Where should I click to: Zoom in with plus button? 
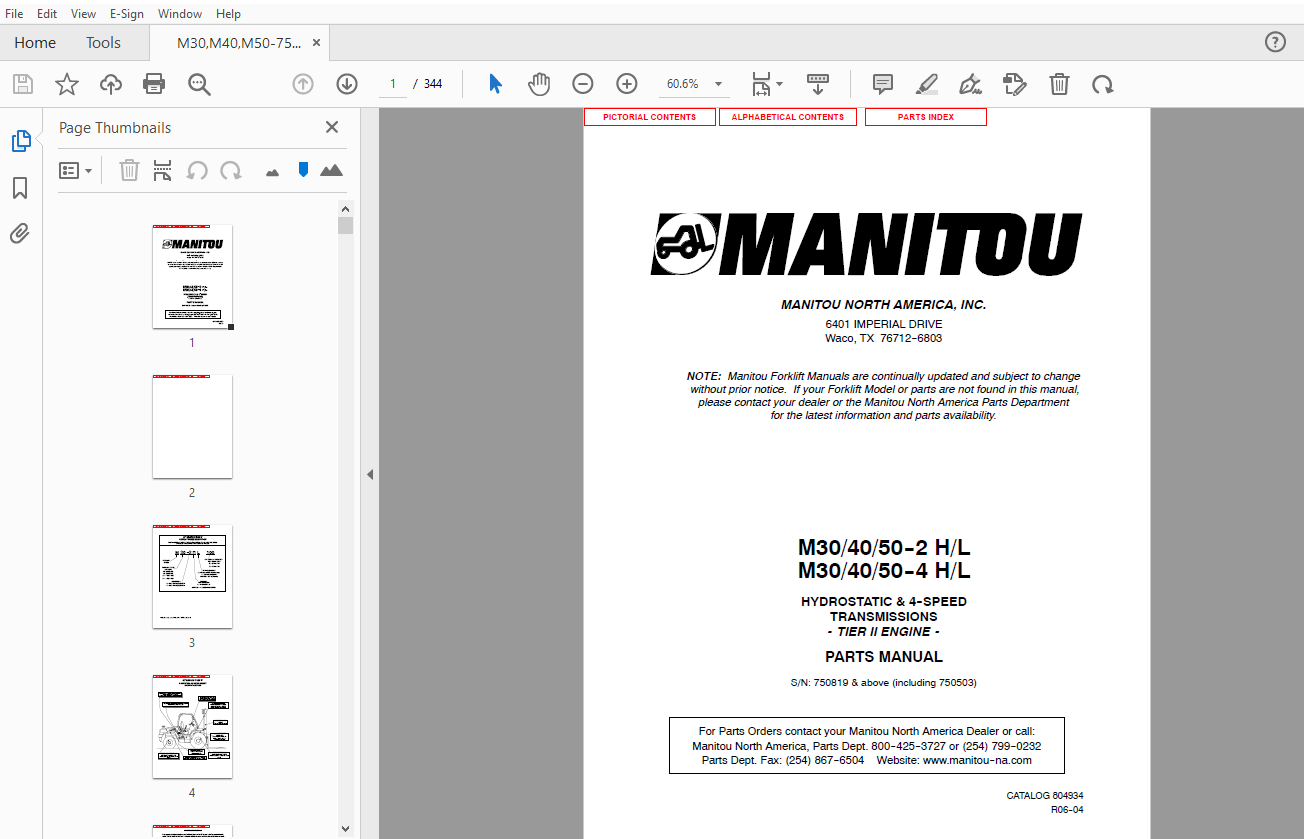click(627, 84)
